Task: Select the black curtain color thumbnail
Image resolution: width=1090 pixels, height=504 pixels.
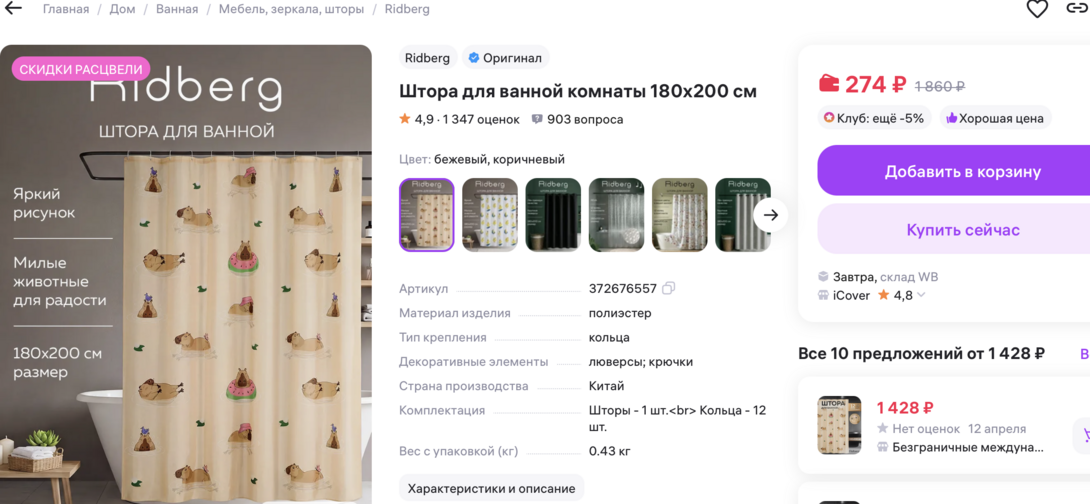Action: click(553, 215)
